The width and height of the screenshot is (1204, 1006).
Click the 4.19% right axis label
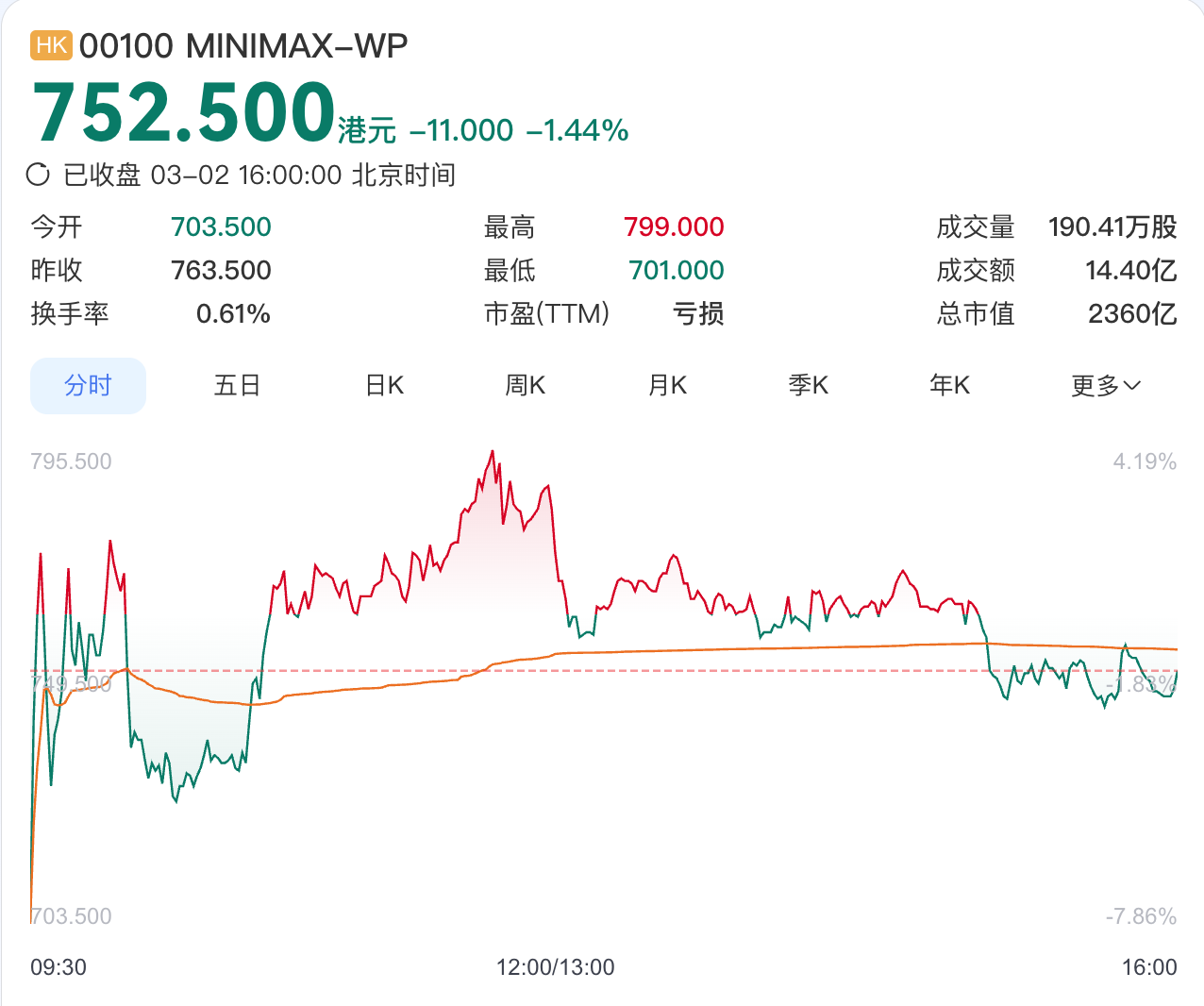click(1145, 461)
